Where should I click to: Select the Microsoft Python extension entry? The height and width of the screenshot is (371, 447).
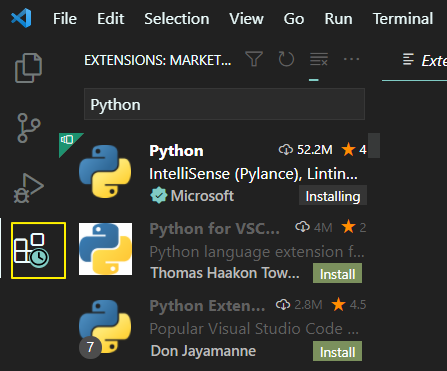pyautogui.click(x=213, y=173)
